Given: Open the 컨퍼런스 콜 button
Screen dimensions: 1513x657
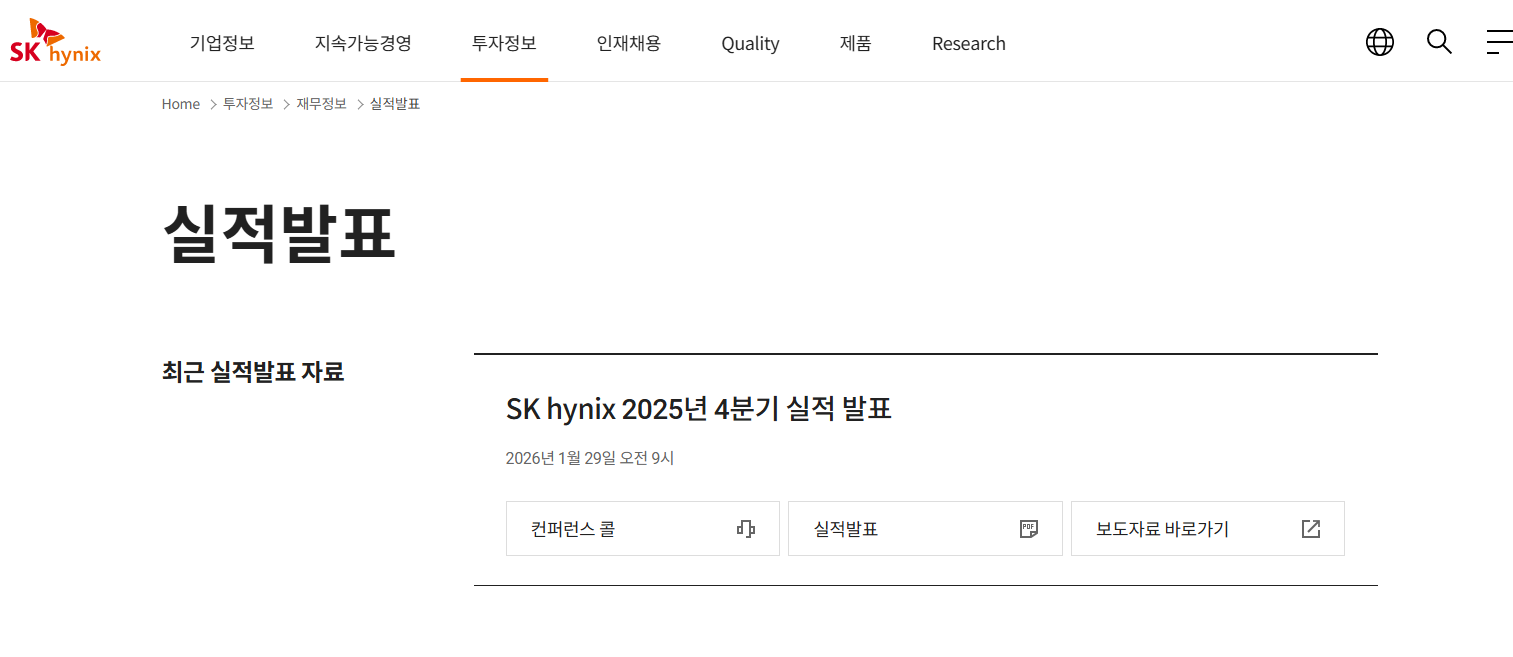Looking at the screenshot, I should (643, 529).
